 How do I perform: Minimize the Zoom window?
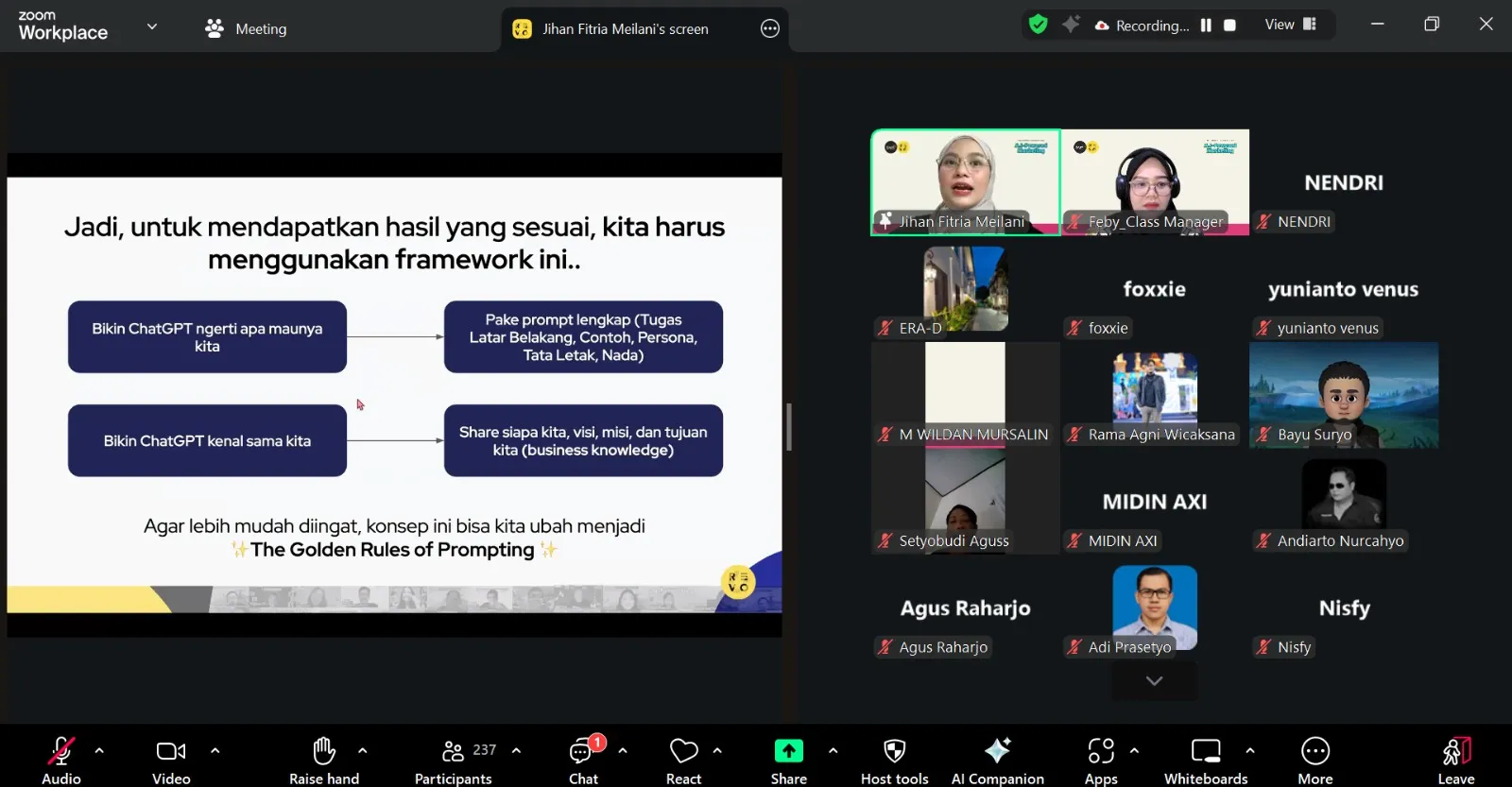point(1378,25)
